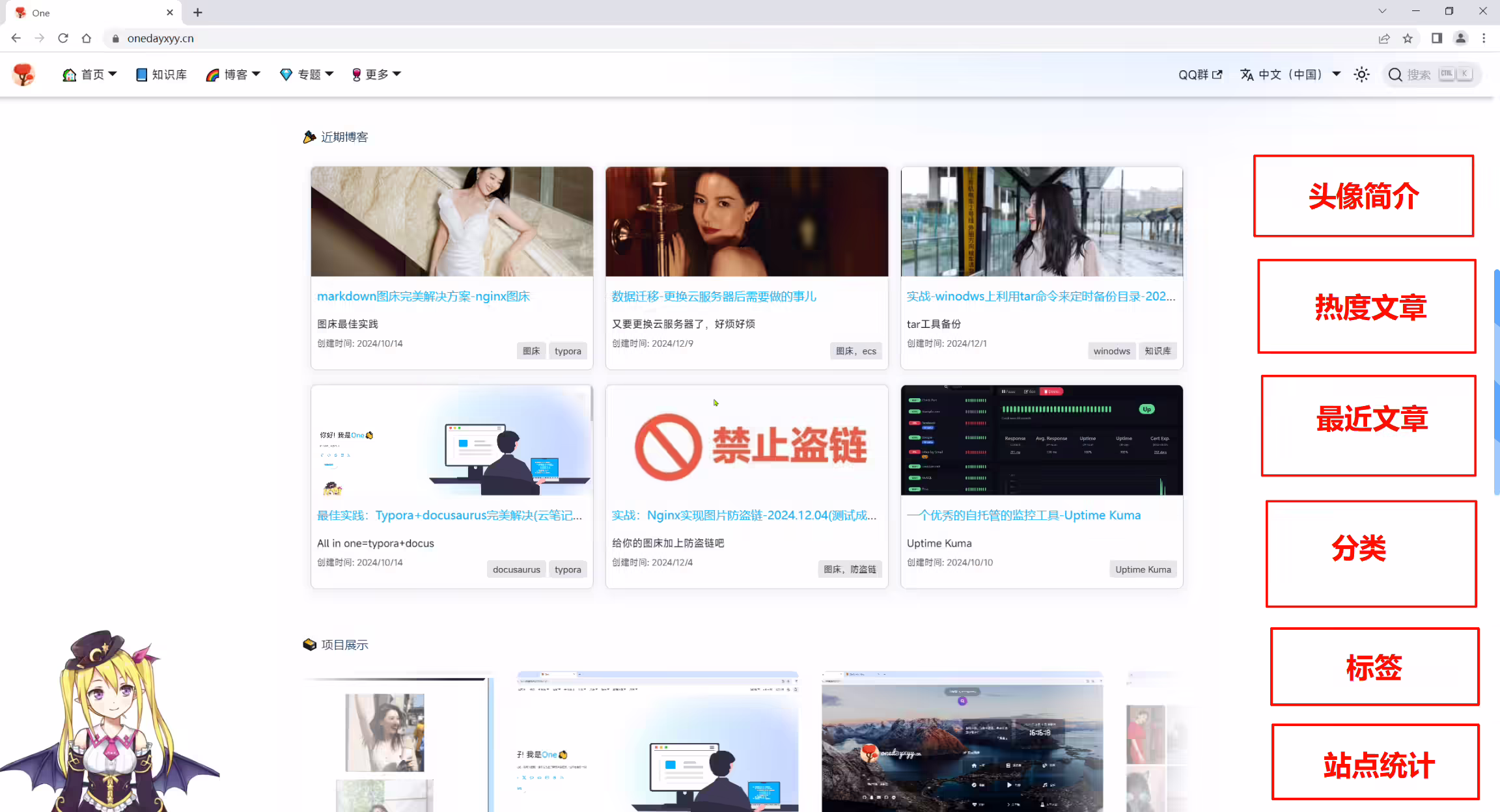The height and width of the screenshot is (812, 1500).
Task: Open the 中文（中国）language dropdown
Action: click(1290, 75)
